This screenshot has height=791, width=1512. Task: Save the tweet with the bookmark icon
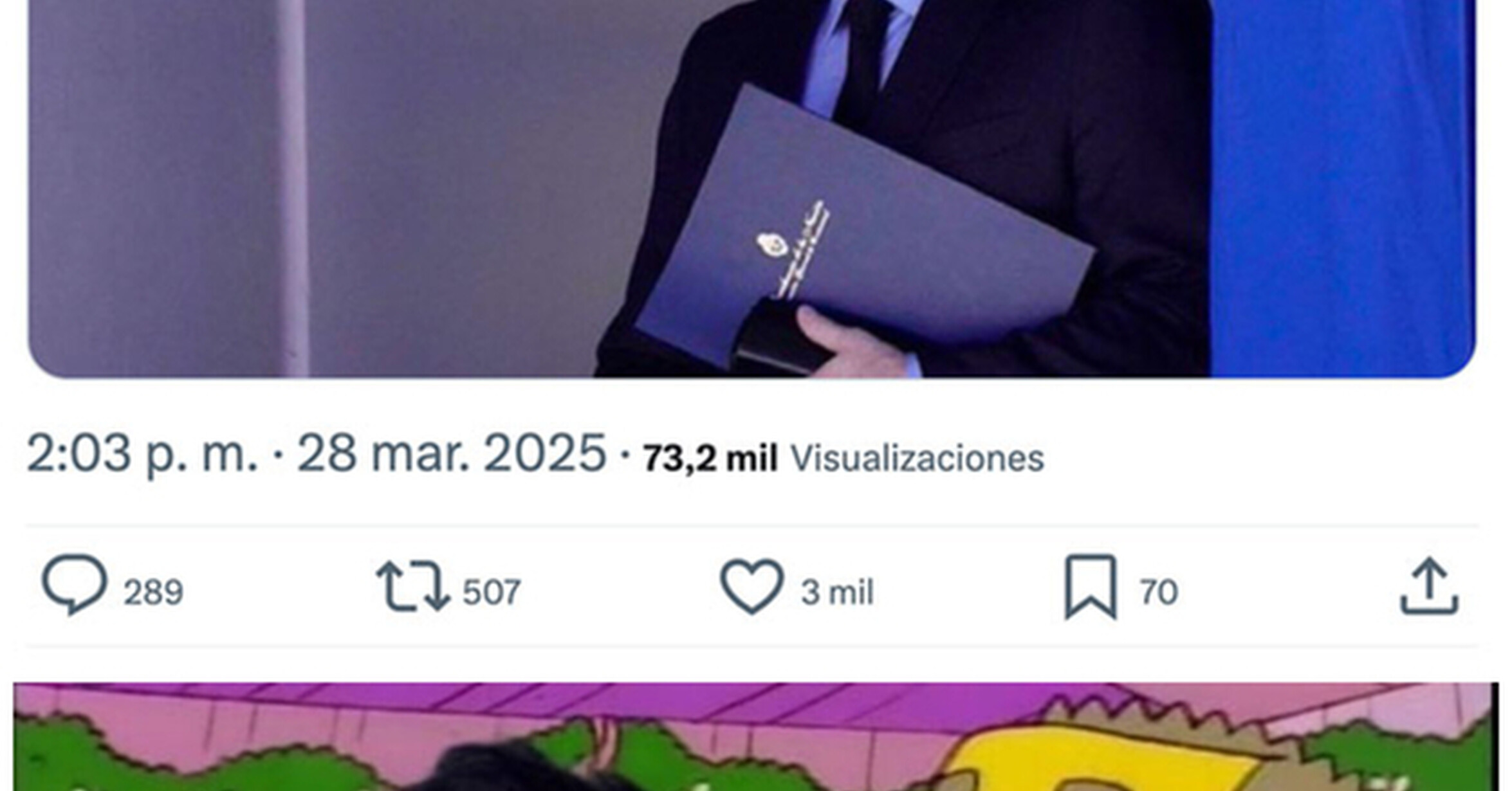1091,587
